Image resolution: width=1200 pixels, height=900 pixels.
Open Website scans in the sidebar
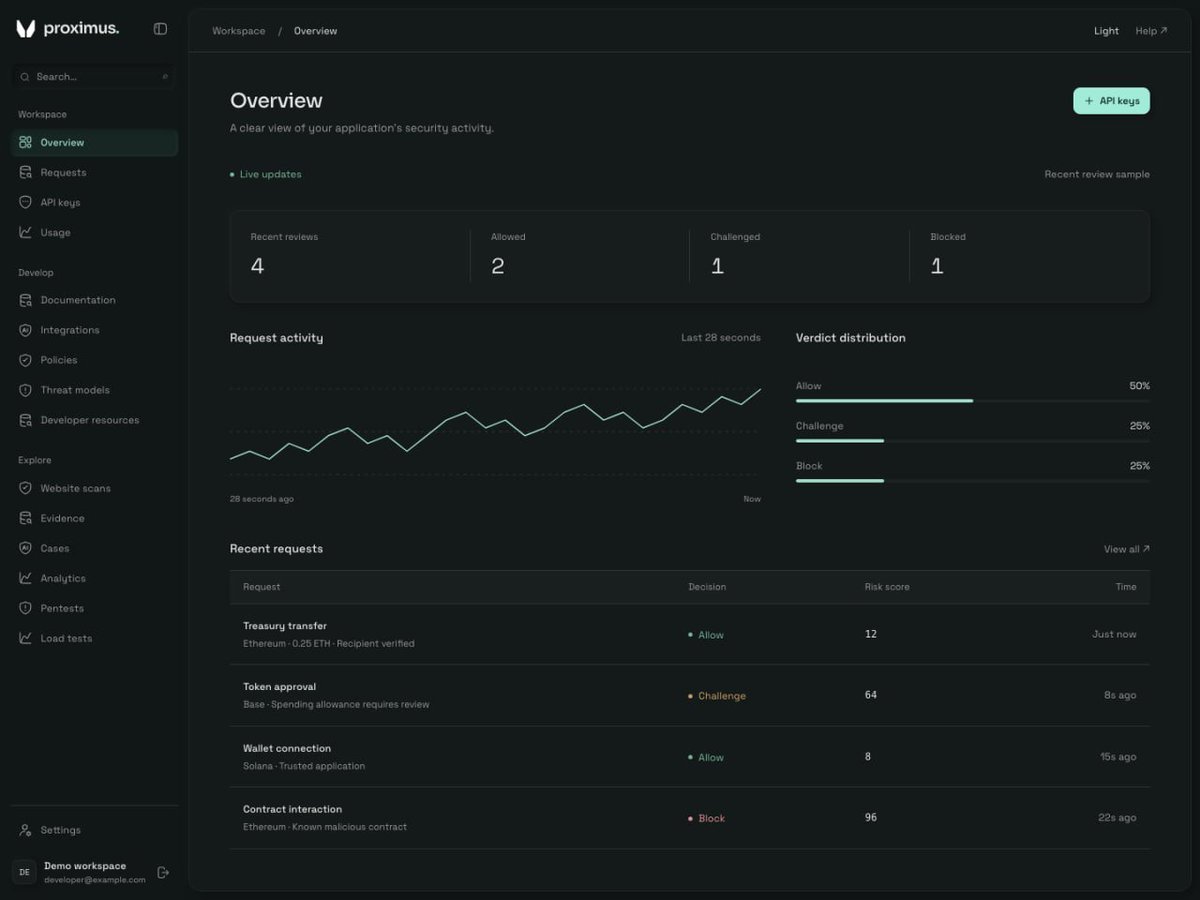coord(95,488)
